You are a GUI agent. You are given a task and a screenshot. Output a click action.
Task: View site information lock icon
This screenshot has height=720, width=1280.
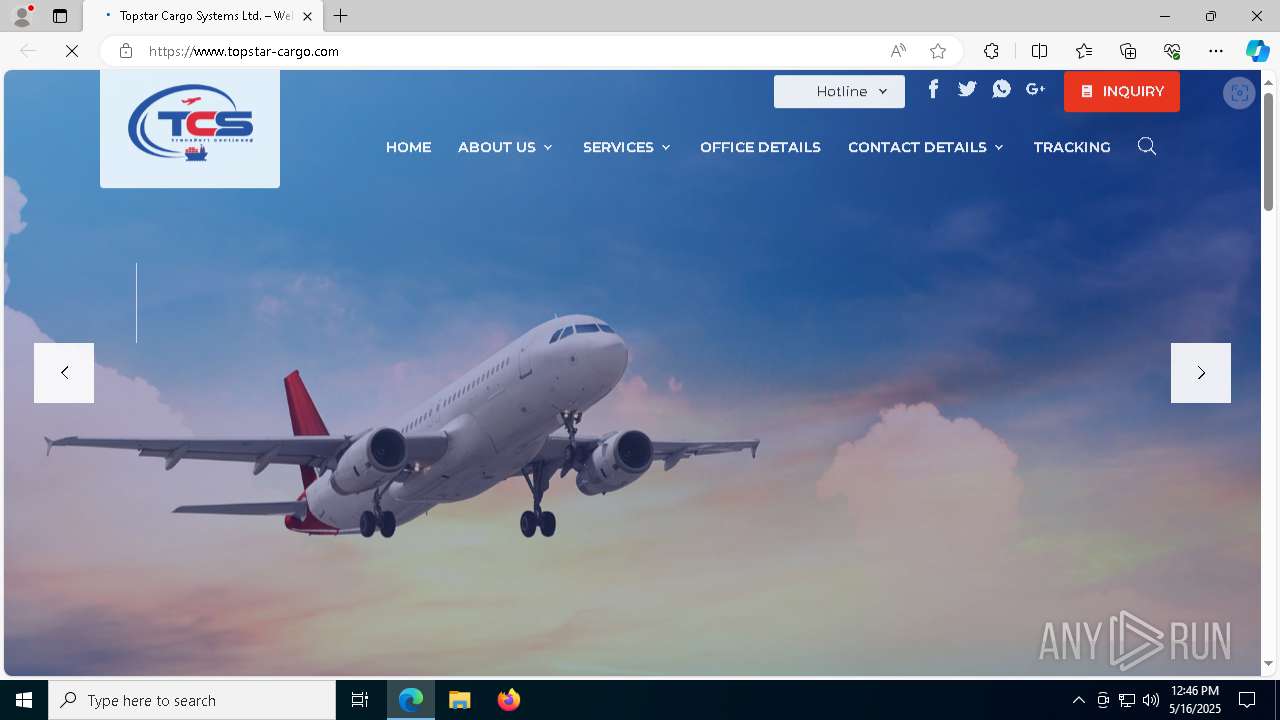coord(125,51)
